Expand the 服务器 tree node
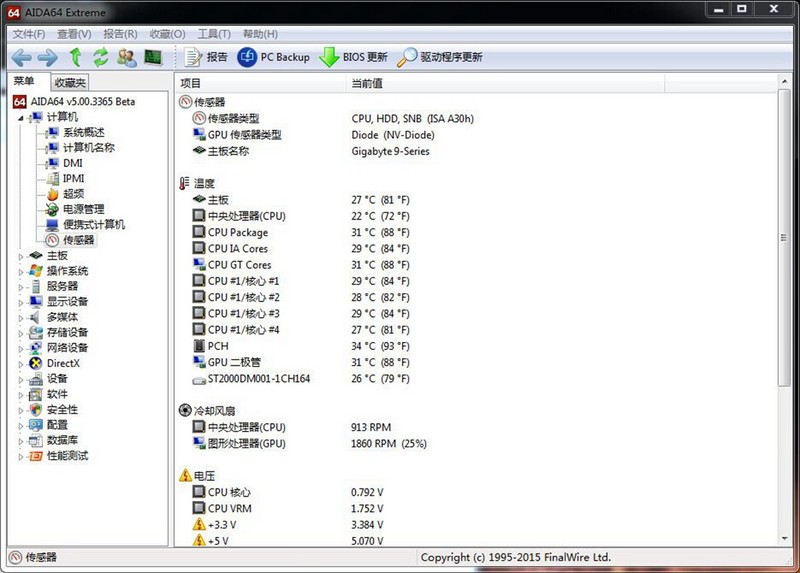 pos(21,287)
